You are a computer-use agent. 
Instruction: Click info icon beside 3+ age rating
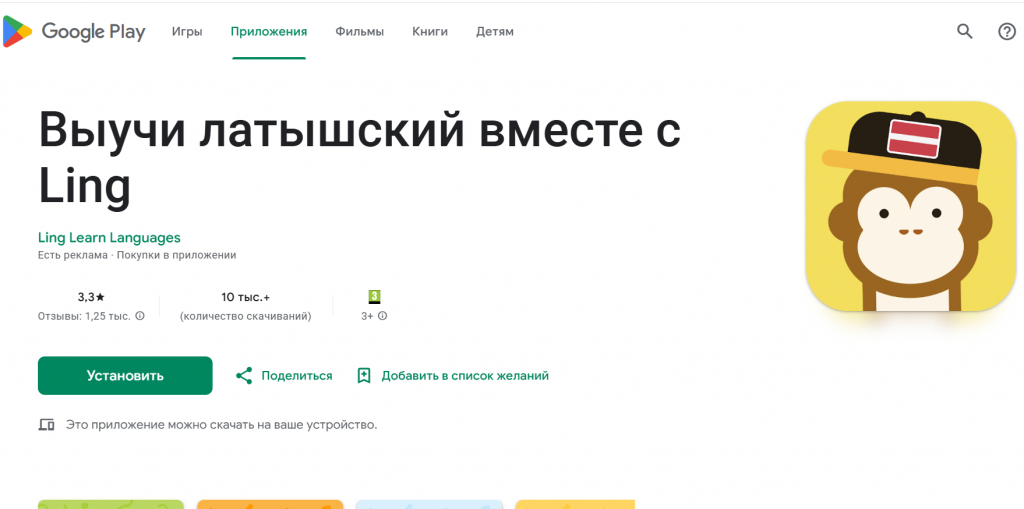[383, 316]
